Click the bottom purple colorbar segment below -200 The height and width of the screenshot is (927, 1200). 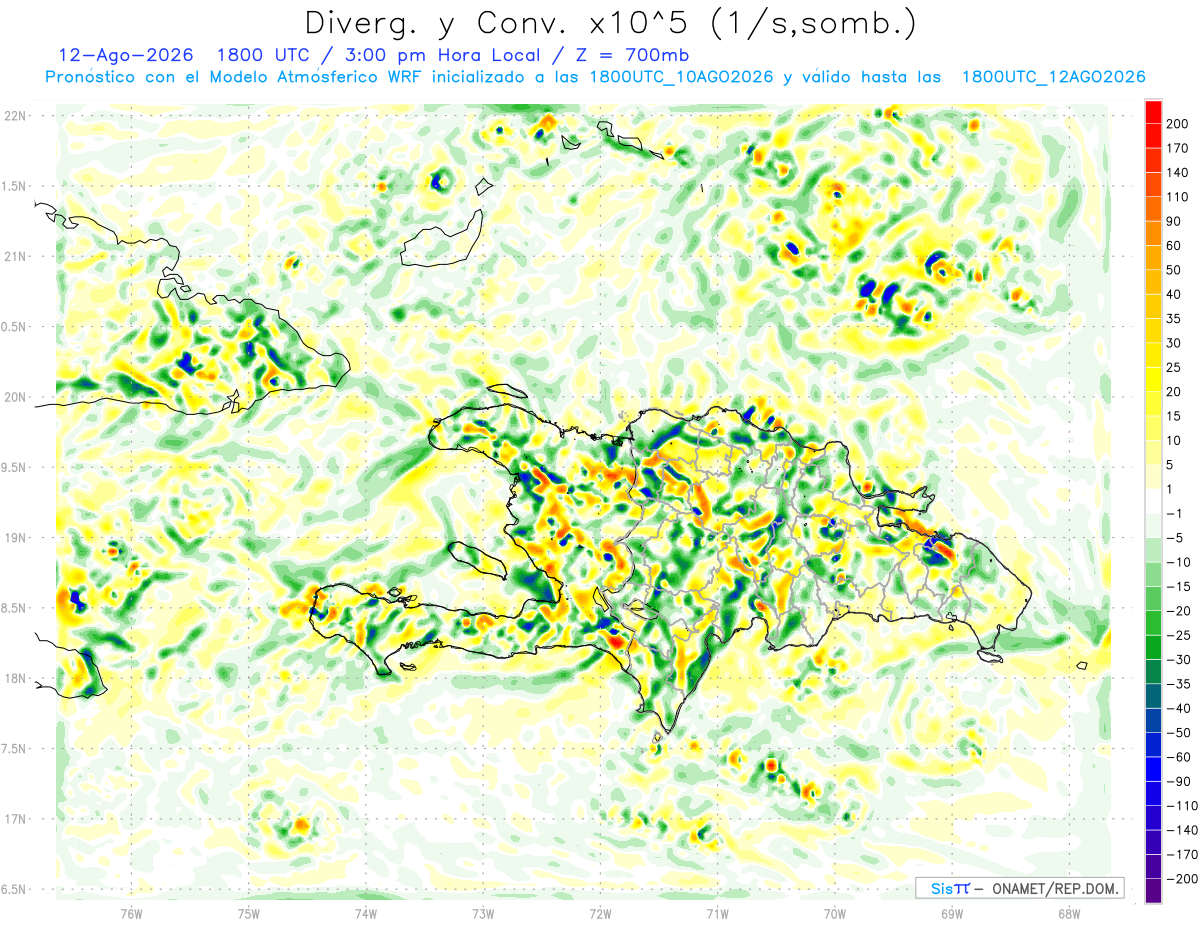1153,891
